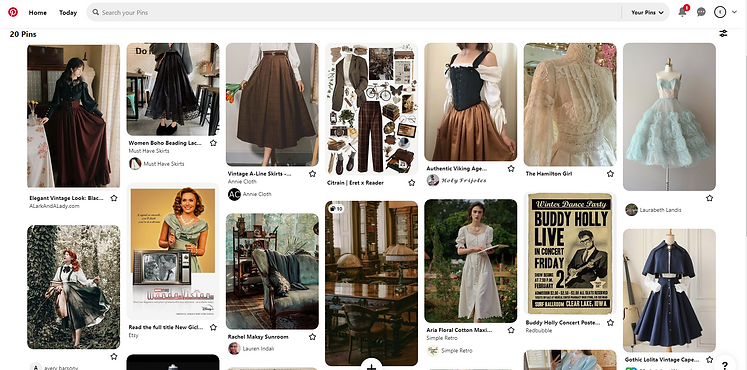This screenshot has width=747, height=370.
Task: Star The Hamilton Girl pin
Action: 610,174
